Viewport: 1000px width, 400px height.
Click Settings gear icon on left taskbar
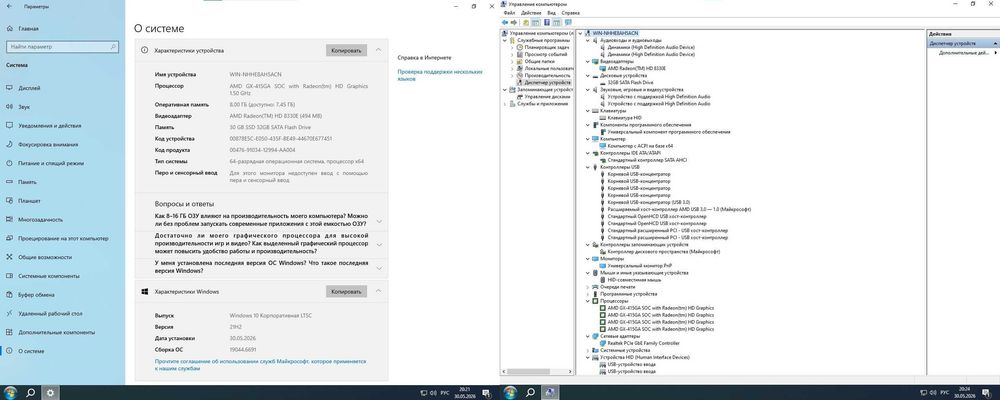pos(50,392)
